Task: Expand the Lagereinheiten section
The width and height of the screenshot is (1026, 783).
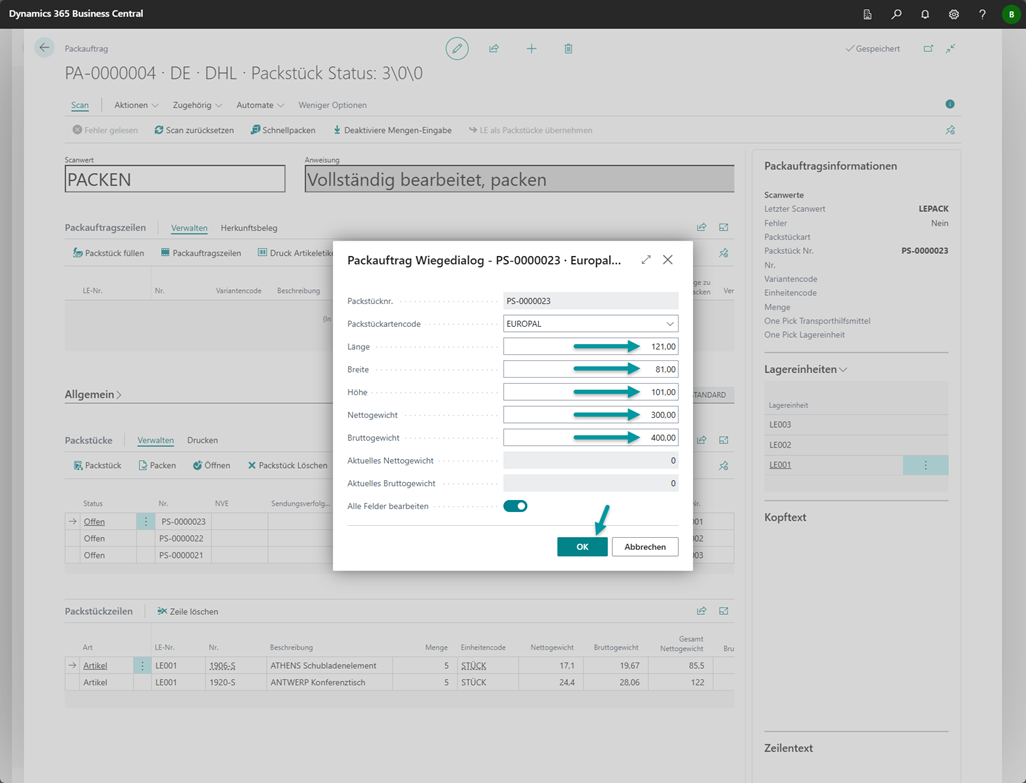Action: pos(805,369)
